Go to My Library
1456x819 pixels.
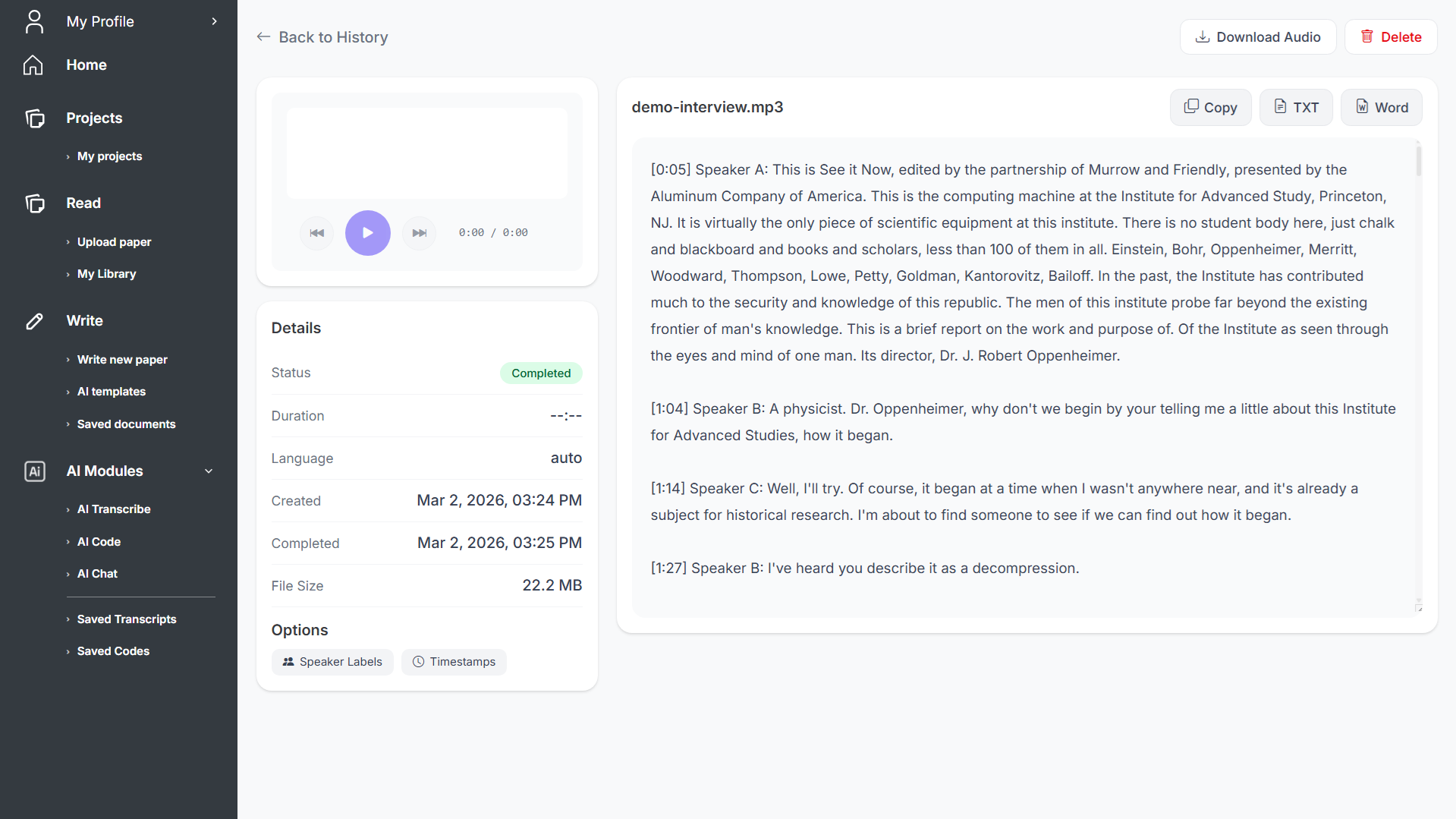pos(106,274)
